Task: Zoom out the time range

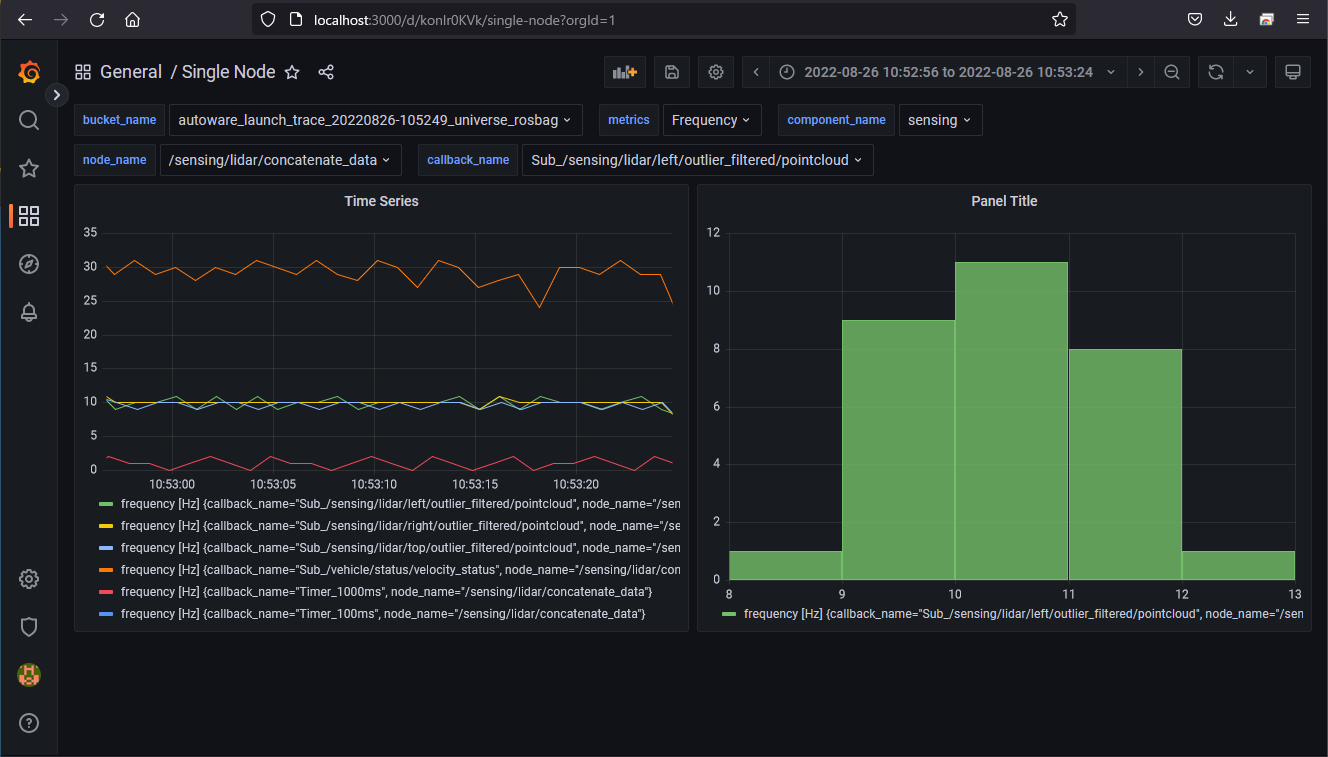Action: 1172,71
